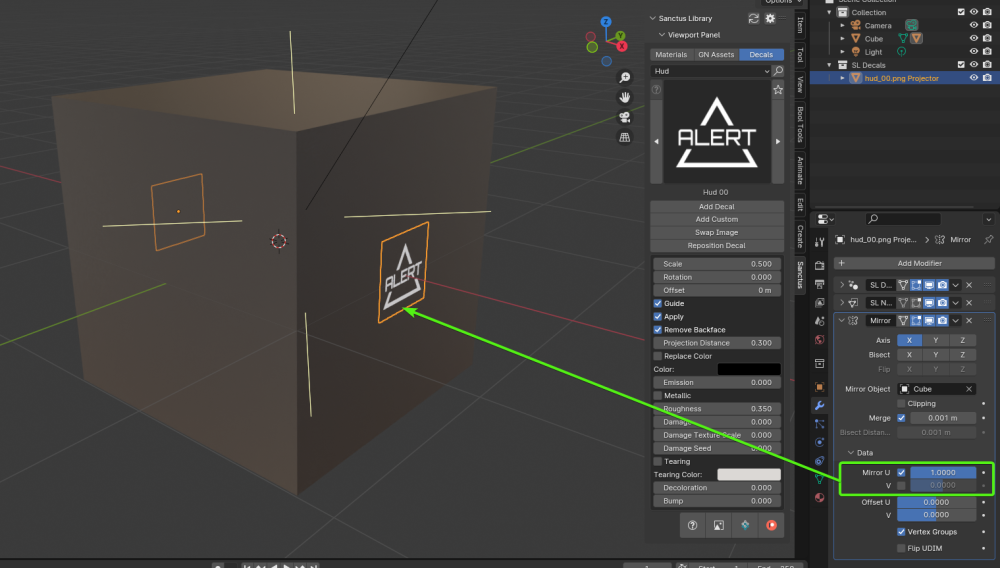1000x568 pixels.
Task: Switch perspective/orthographic grid icon
Action: coord(625,137)
